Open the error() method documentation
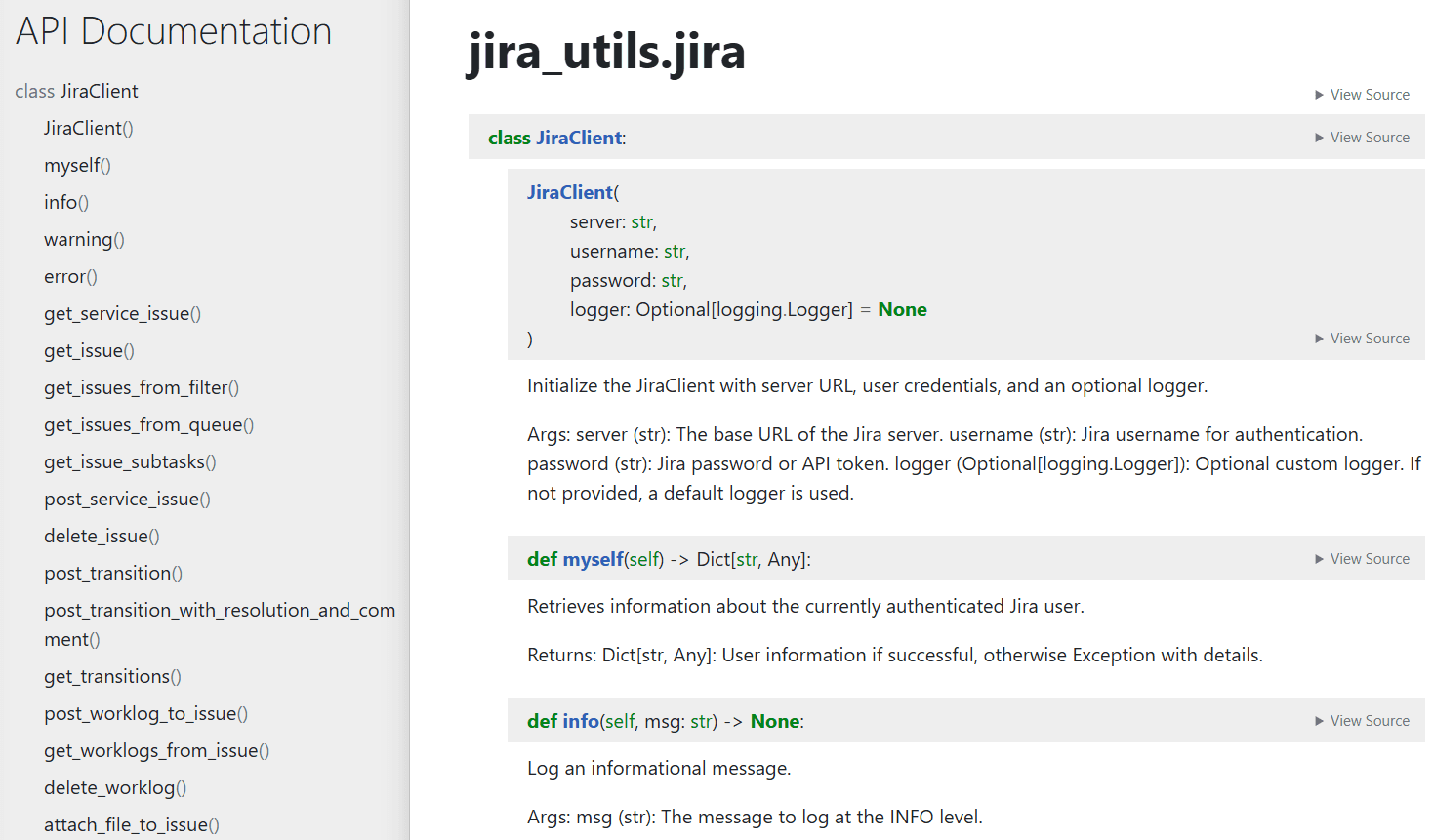 point(70,276)
